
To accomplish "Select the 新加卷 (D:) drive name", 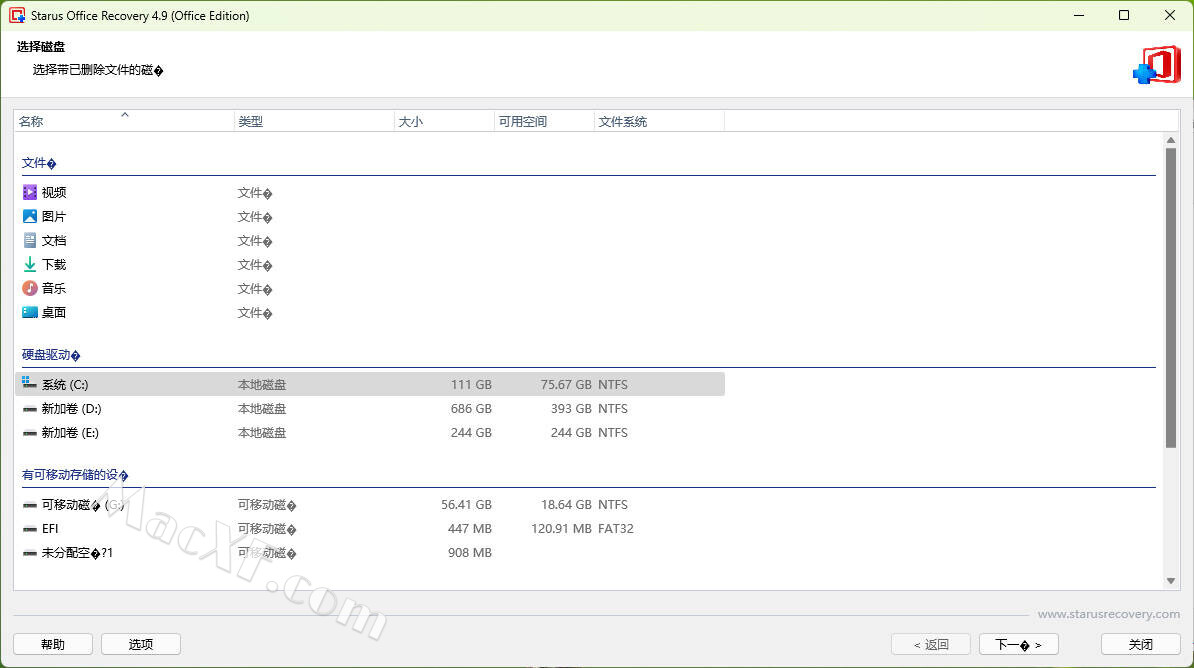I will coord(72,409).
